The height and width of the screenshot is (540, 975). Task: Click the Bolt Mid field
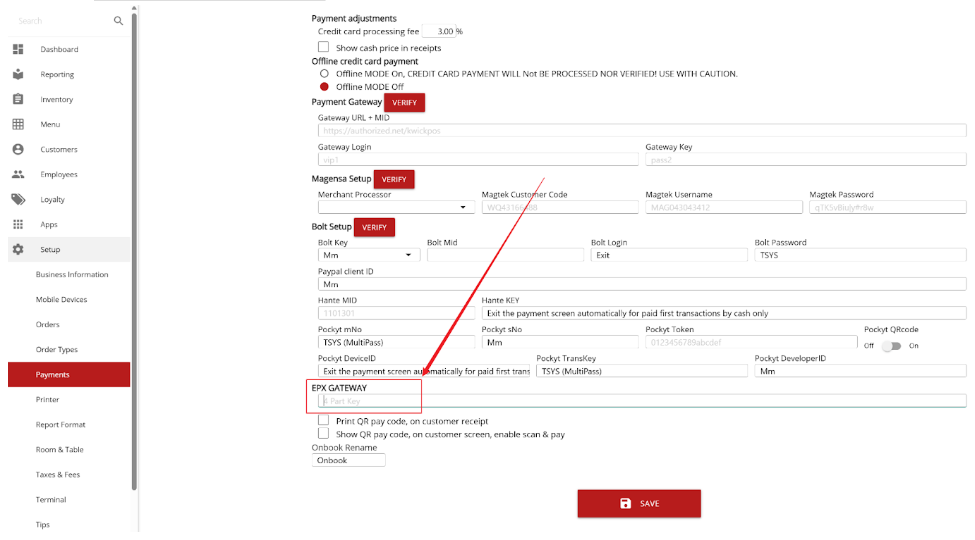506,255
